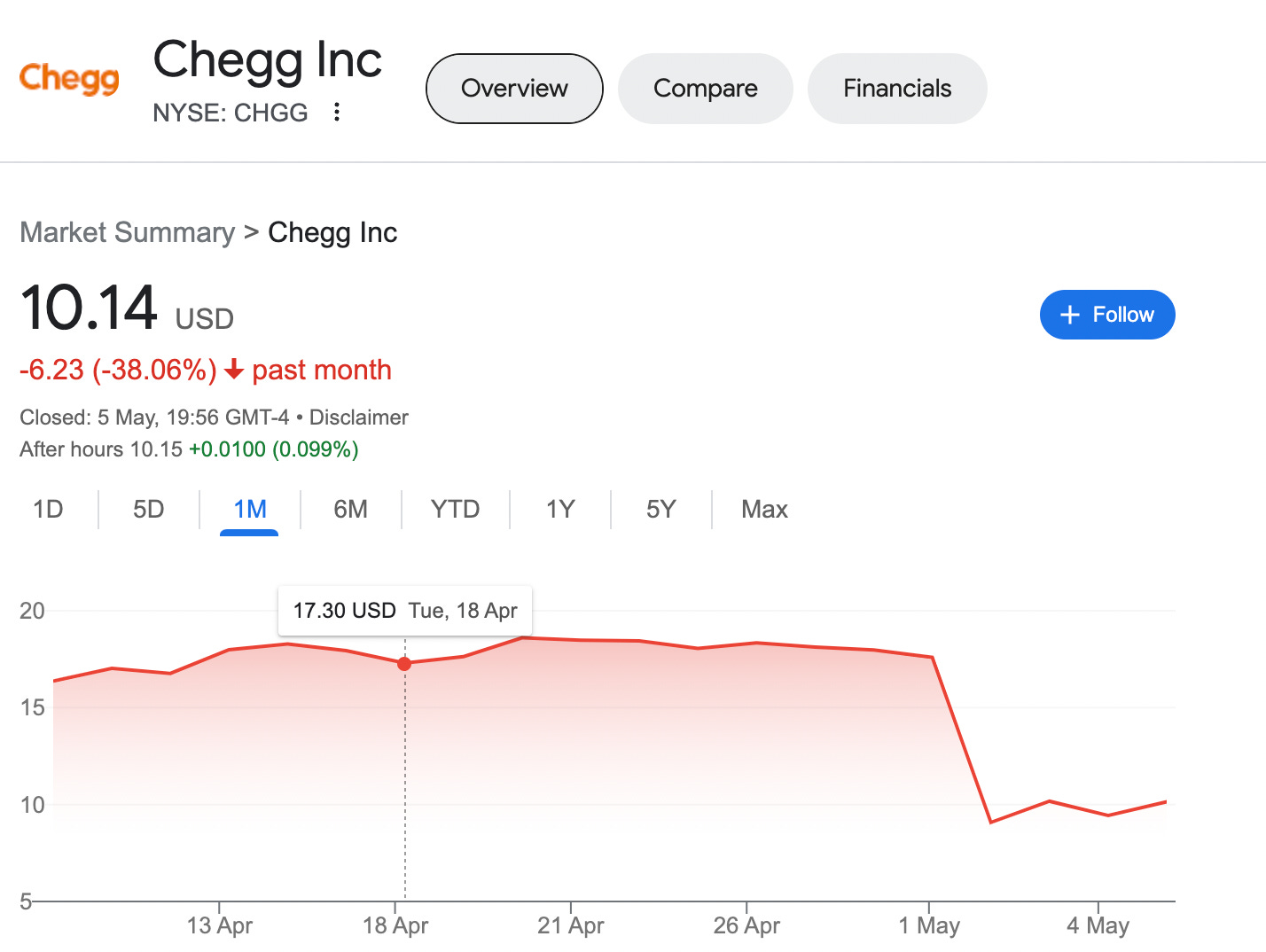Open the three-dot options menu beside NYSE: CHGG
The height and width of the screenshot is (952, 1266).
point(337,112)
